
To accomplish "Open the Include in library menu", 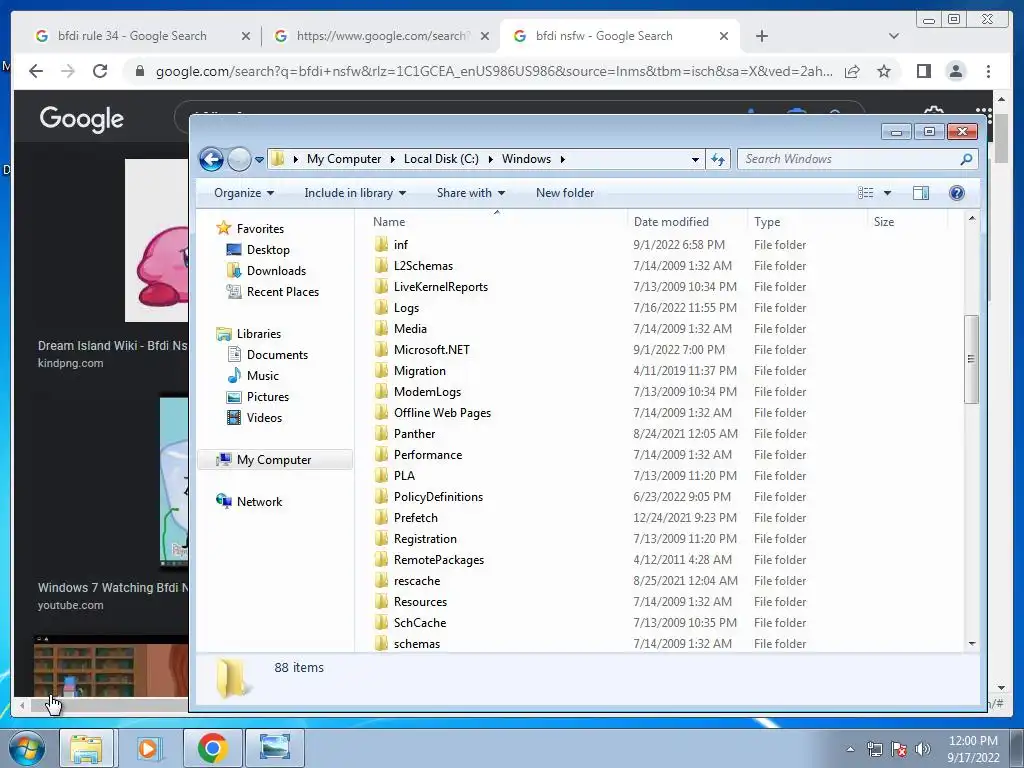I will [x=355, y=193].
